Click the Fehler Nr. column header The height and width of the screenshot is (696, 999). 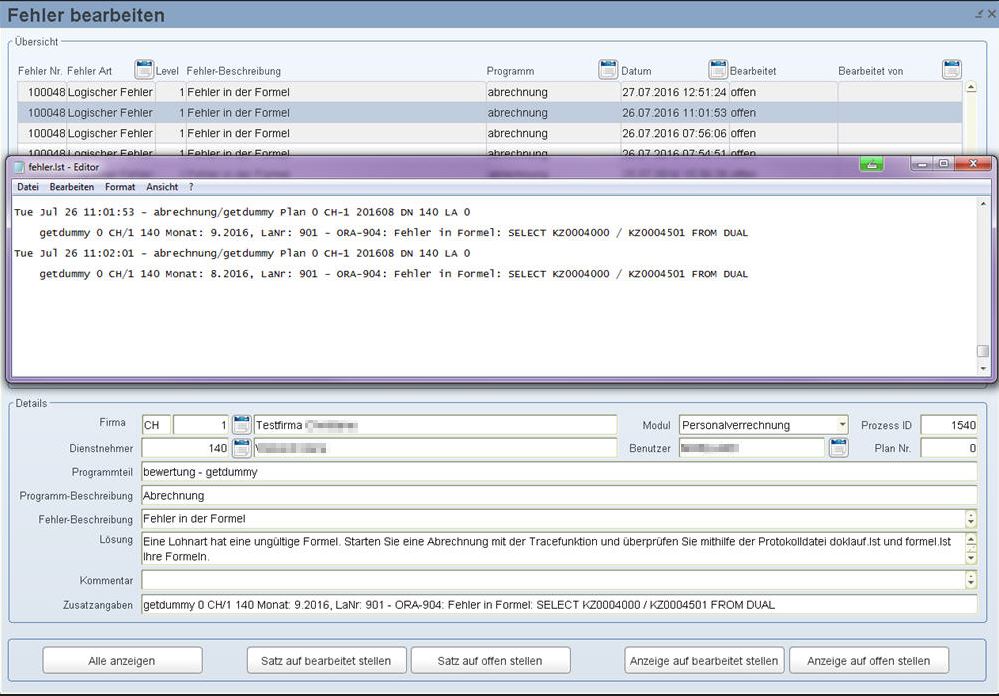coord(40,71)
